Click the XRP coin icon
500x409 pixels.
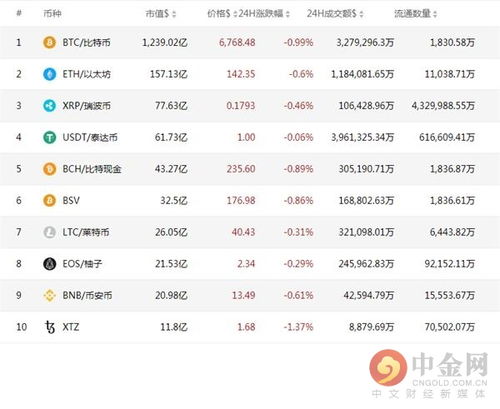(49, 106)
